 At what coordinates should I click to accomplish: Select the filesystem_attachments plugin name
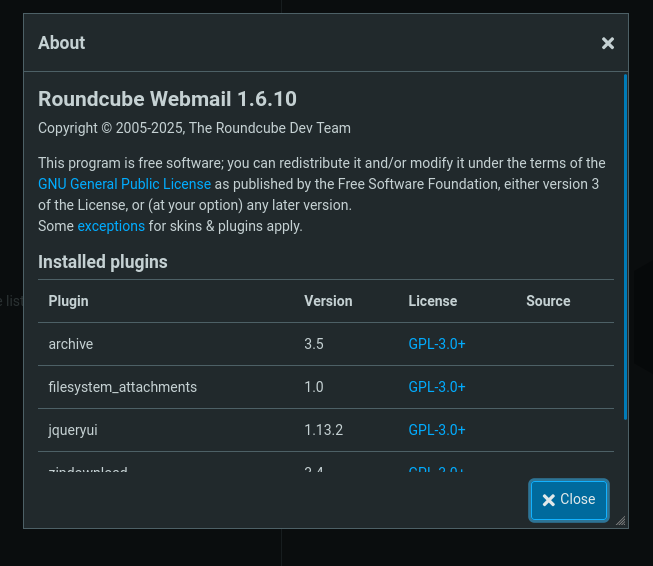[123, 387]
